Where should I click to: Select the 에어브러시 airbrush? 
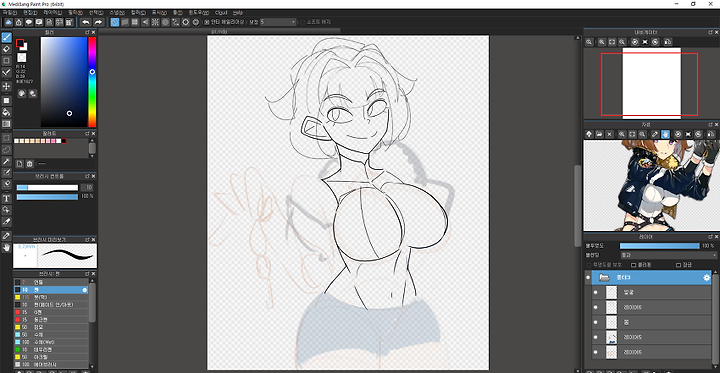[51, 365]
